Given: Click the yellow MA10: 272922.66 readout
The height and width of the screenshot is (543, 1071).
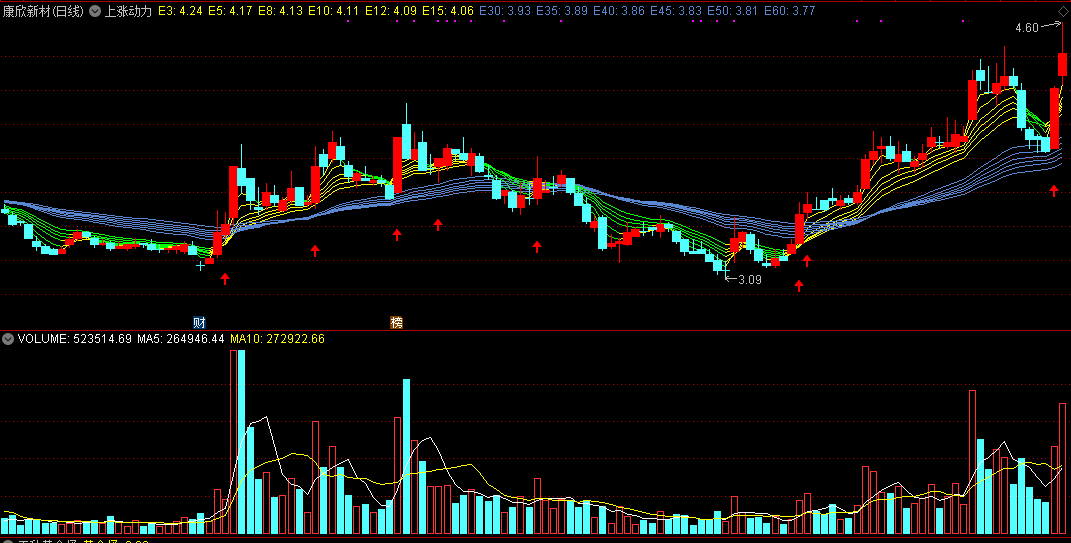Looking at the screenshot, I should [277, 339].
